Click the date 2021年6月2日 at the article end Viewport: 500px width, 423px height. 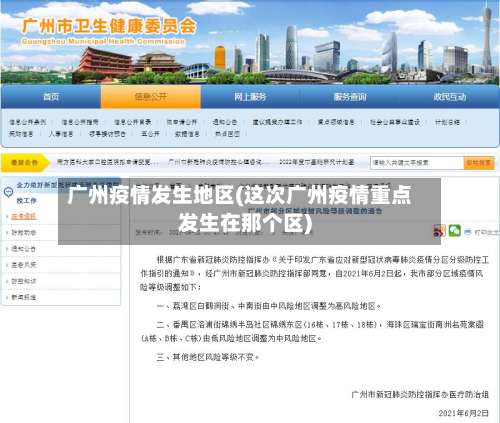coord(464,413)
